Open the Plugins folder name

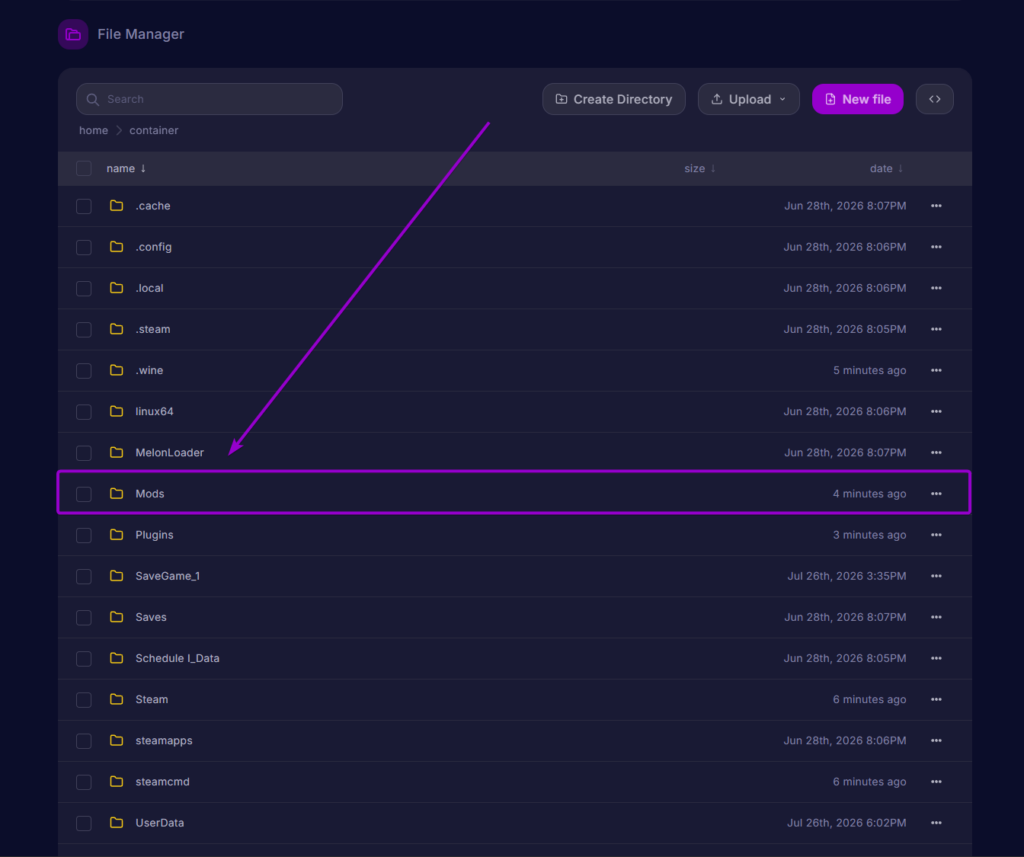154,535
